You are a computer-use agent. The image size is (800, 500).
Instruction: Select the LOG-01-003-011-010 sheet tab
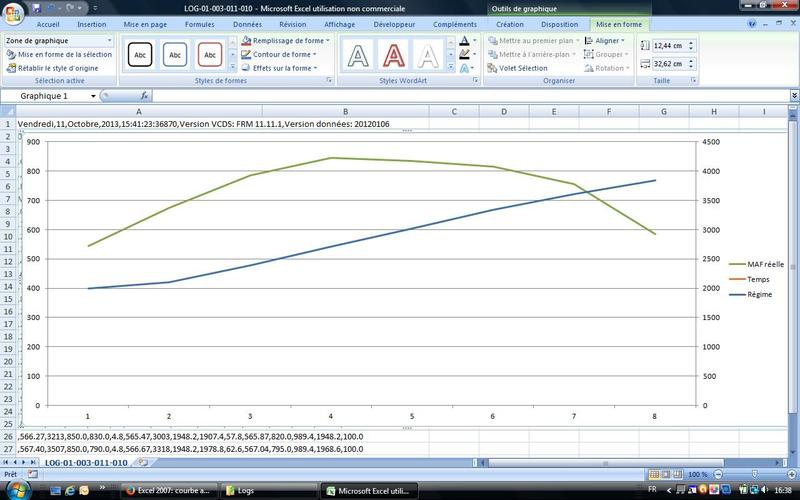coord(85,463)
